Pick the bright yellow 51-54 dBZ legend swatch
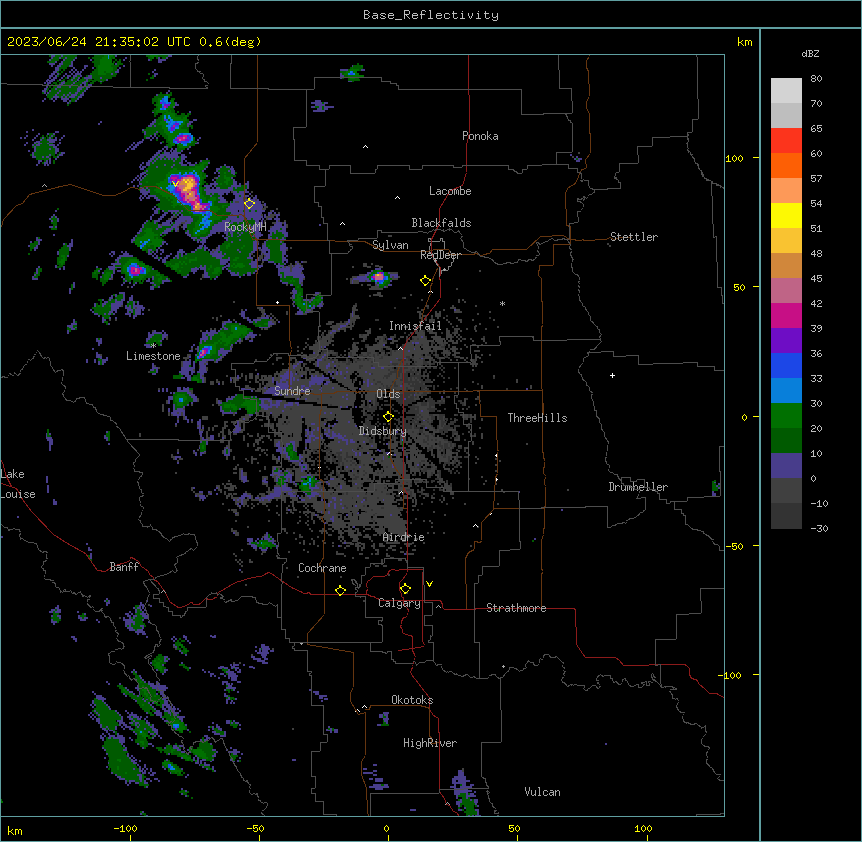The image size is (862, 842). tap(786, 215)
